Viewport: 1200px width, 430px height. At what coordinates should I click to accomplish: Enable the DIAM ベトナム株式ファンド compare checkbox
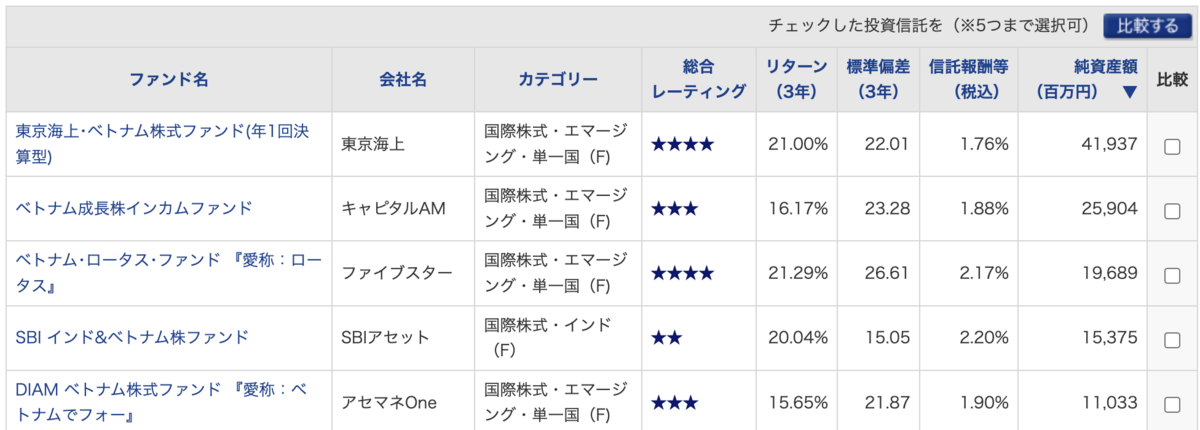click(1172, 404)
